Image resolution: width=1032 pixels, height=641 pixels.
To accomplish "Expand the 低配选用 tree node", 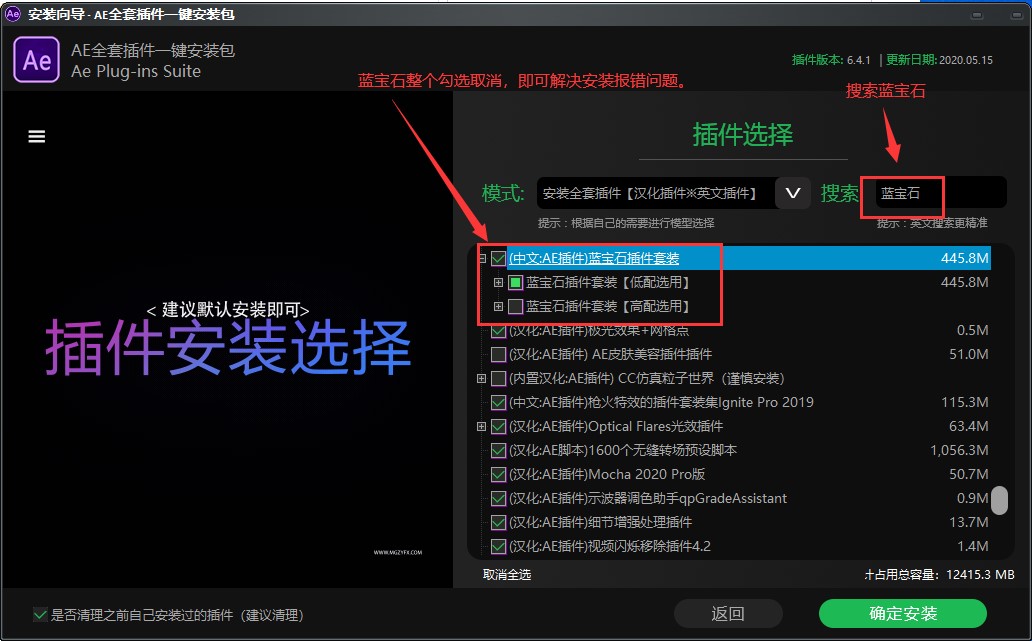I will pyautogui.click(x=499, y=283).
